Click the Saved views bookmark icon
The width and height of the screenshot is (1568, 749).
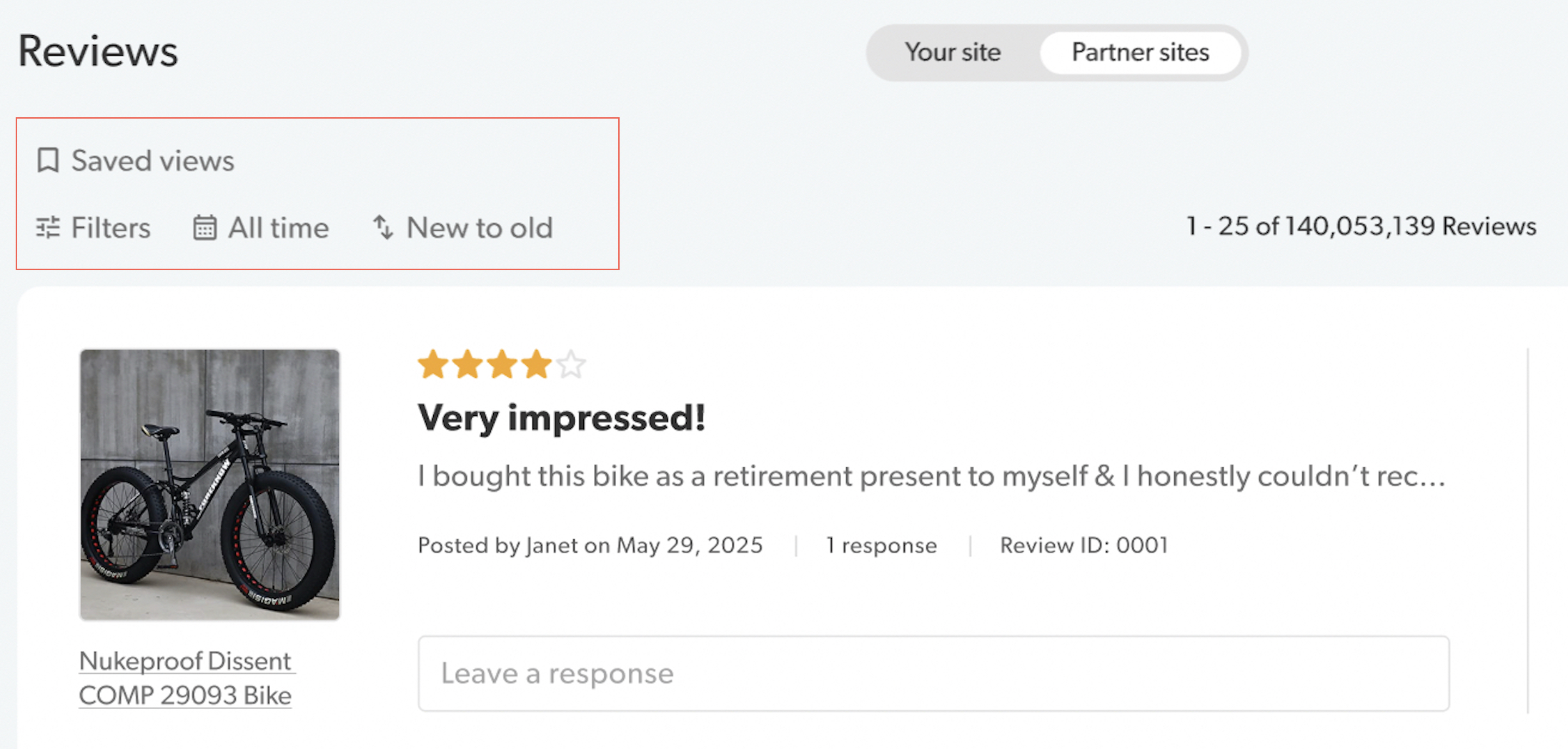click(48, 160)
